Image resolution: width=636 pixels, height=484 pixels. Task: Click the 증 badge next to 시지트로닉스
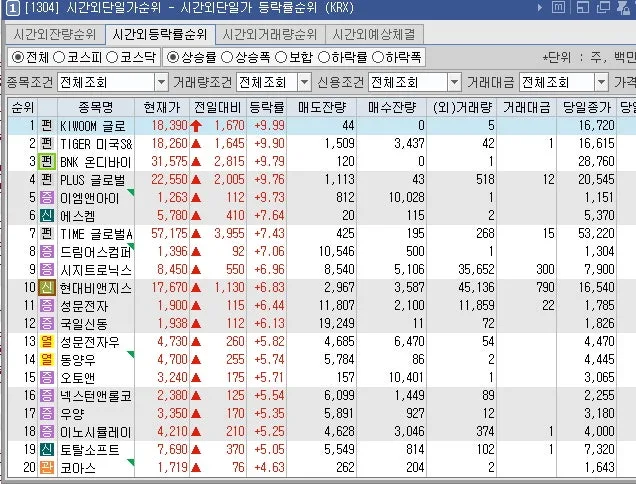[47, 269]
